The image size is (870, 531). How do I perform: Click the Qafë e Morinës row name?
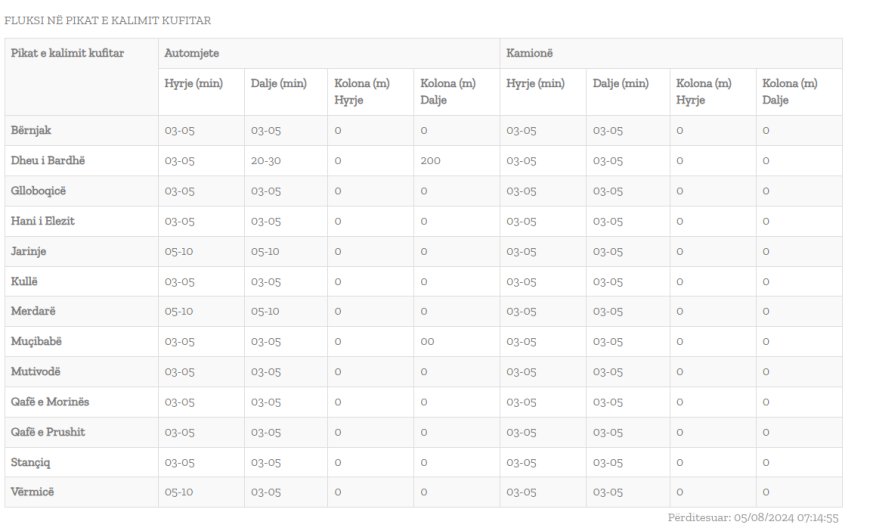50,402
